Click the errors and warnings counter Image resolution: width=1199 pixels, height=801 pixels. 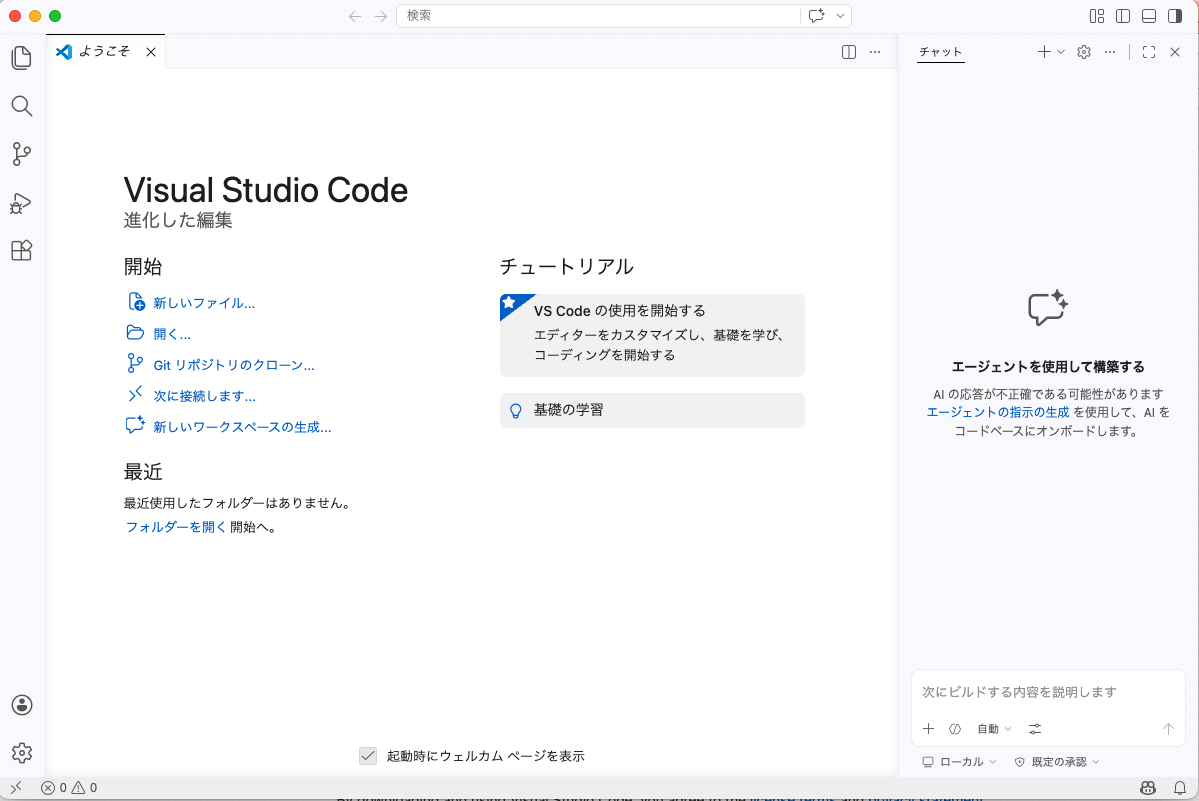69,787
